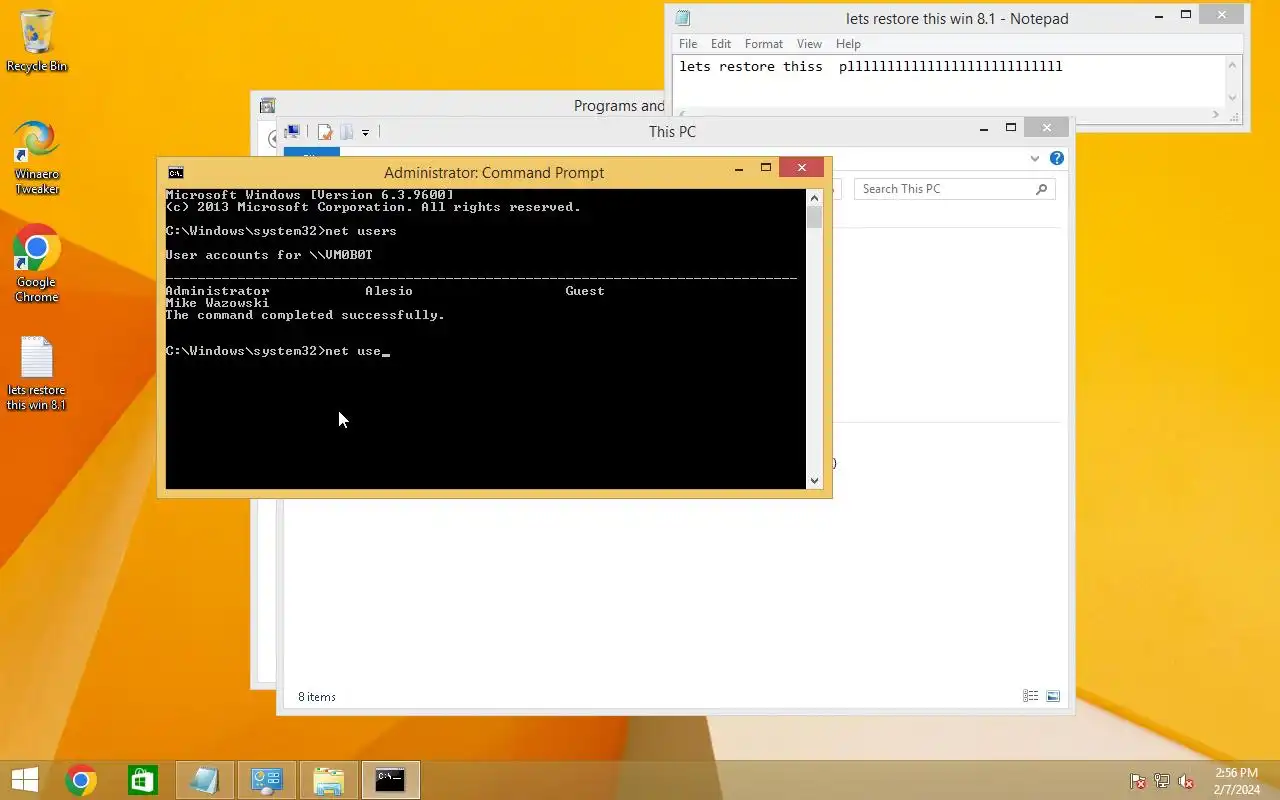This screenshot has width=1280, height=800.
Task: Switch to Command Prompt taskbar button
Action: (390, 780)
